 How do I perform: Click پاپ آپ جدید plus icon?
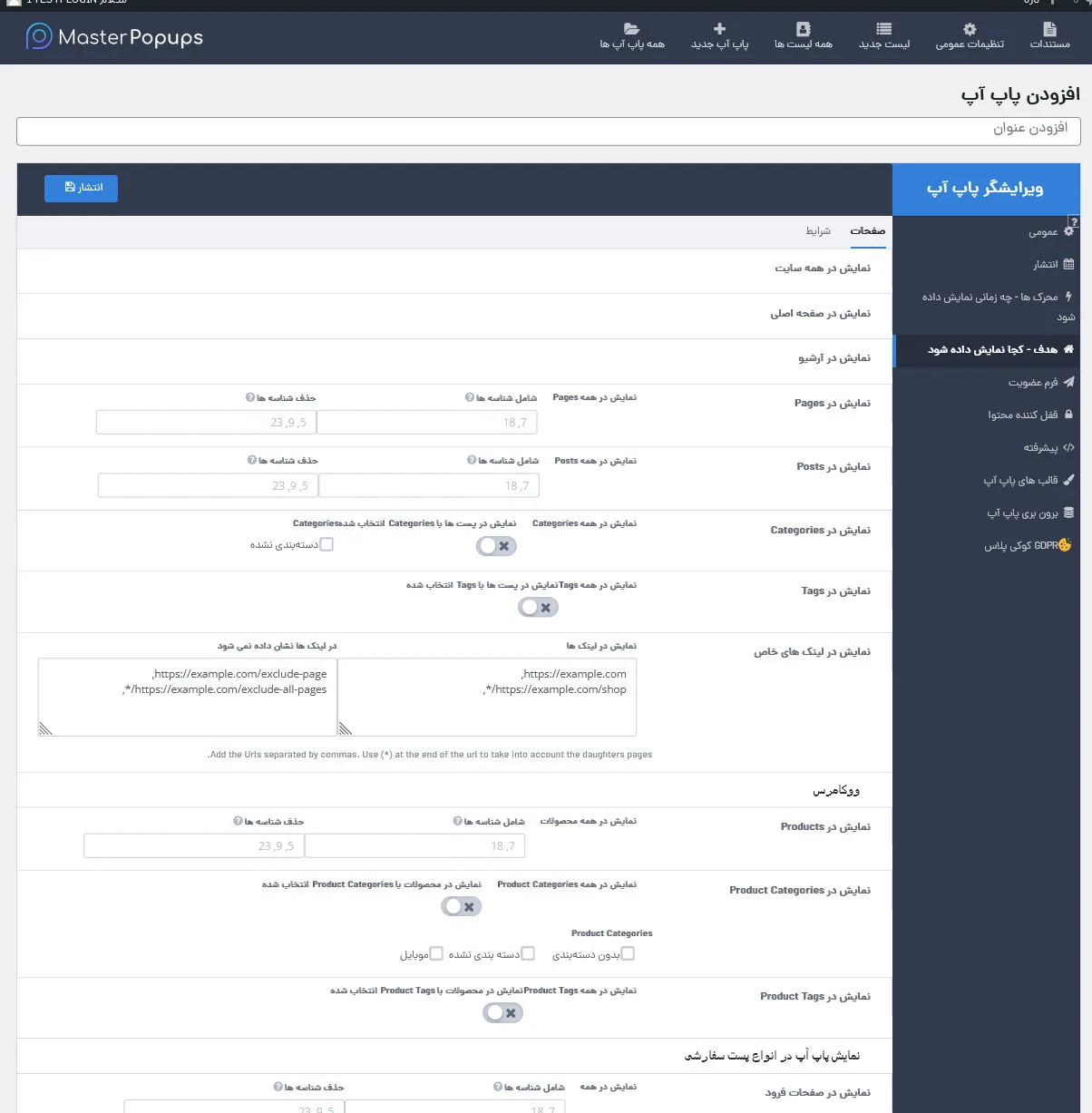coord(720,29)
